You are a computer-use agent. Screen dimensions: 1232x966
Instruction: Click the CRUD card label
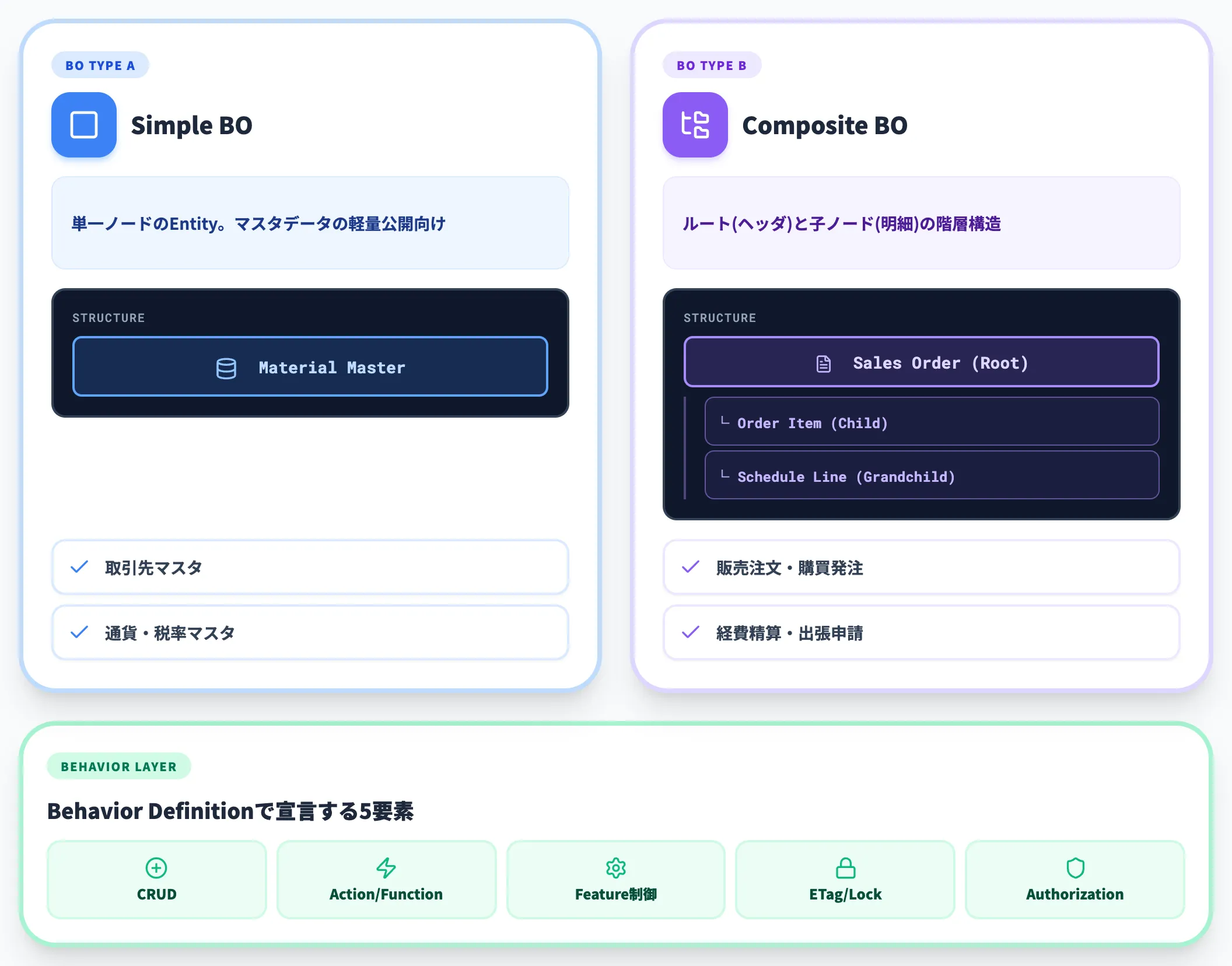click(x=156, y=894)
